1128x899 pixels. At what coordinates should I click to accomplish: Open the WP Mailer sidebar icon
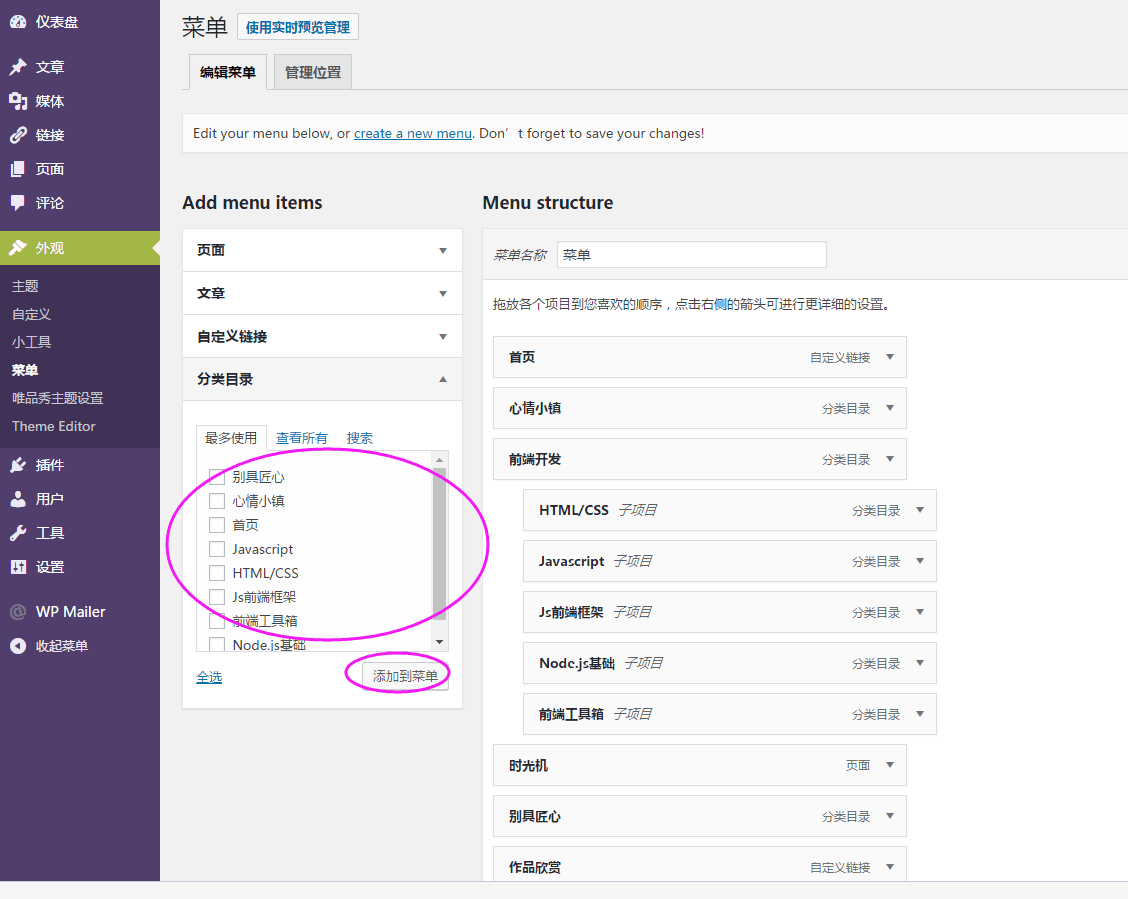click(18, 611)
